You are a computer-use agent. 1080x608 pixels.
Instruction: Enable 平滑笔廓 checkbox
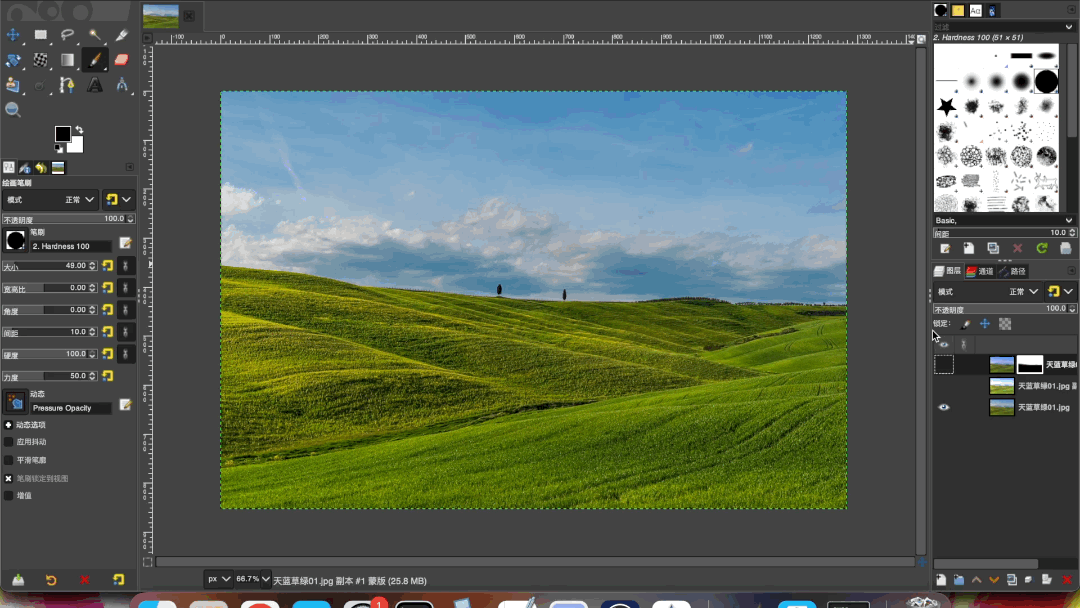pyautogui.click(x=9, y=460)
